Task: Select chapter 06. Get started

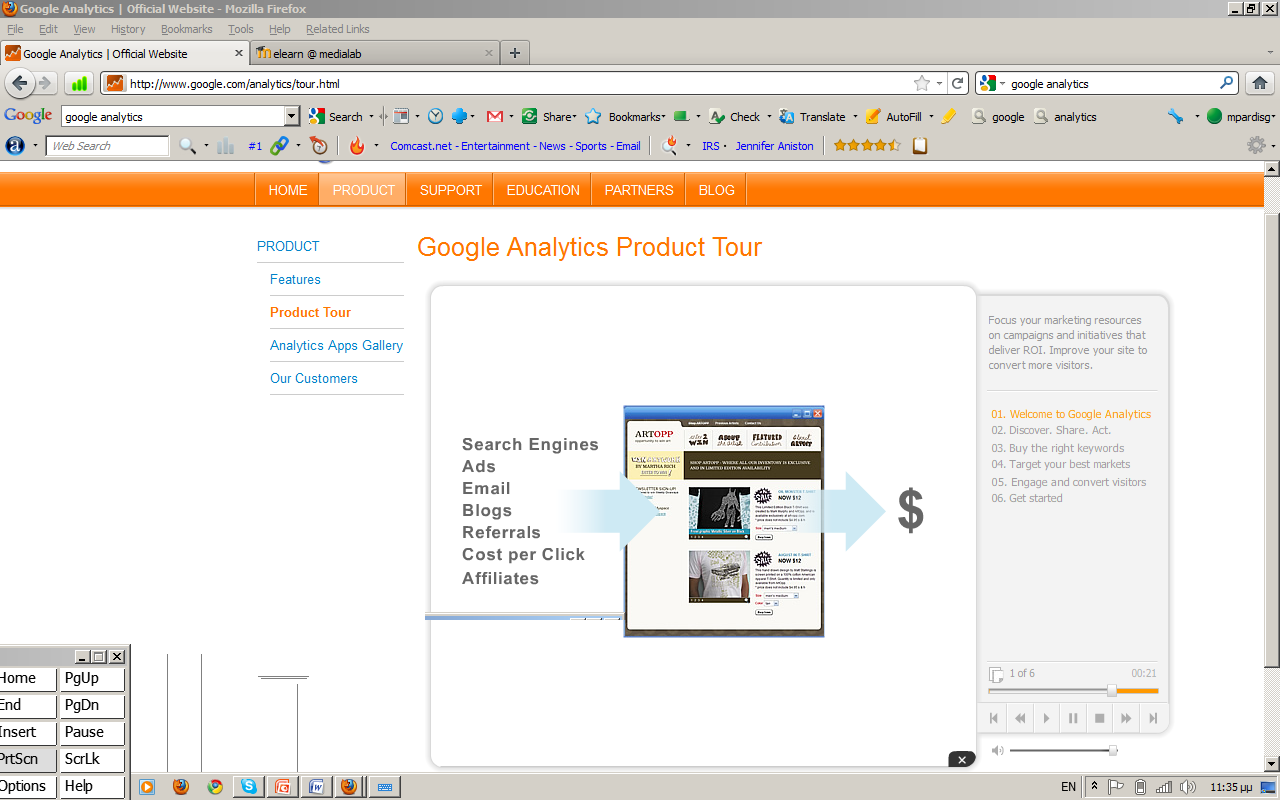Action: pyautogui.click(x=1027, y=498)
